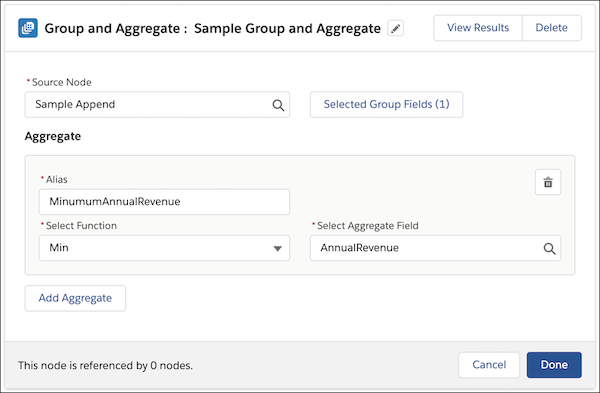
Task: Click the 'Source Node' label
Action: tap(61, 82)
